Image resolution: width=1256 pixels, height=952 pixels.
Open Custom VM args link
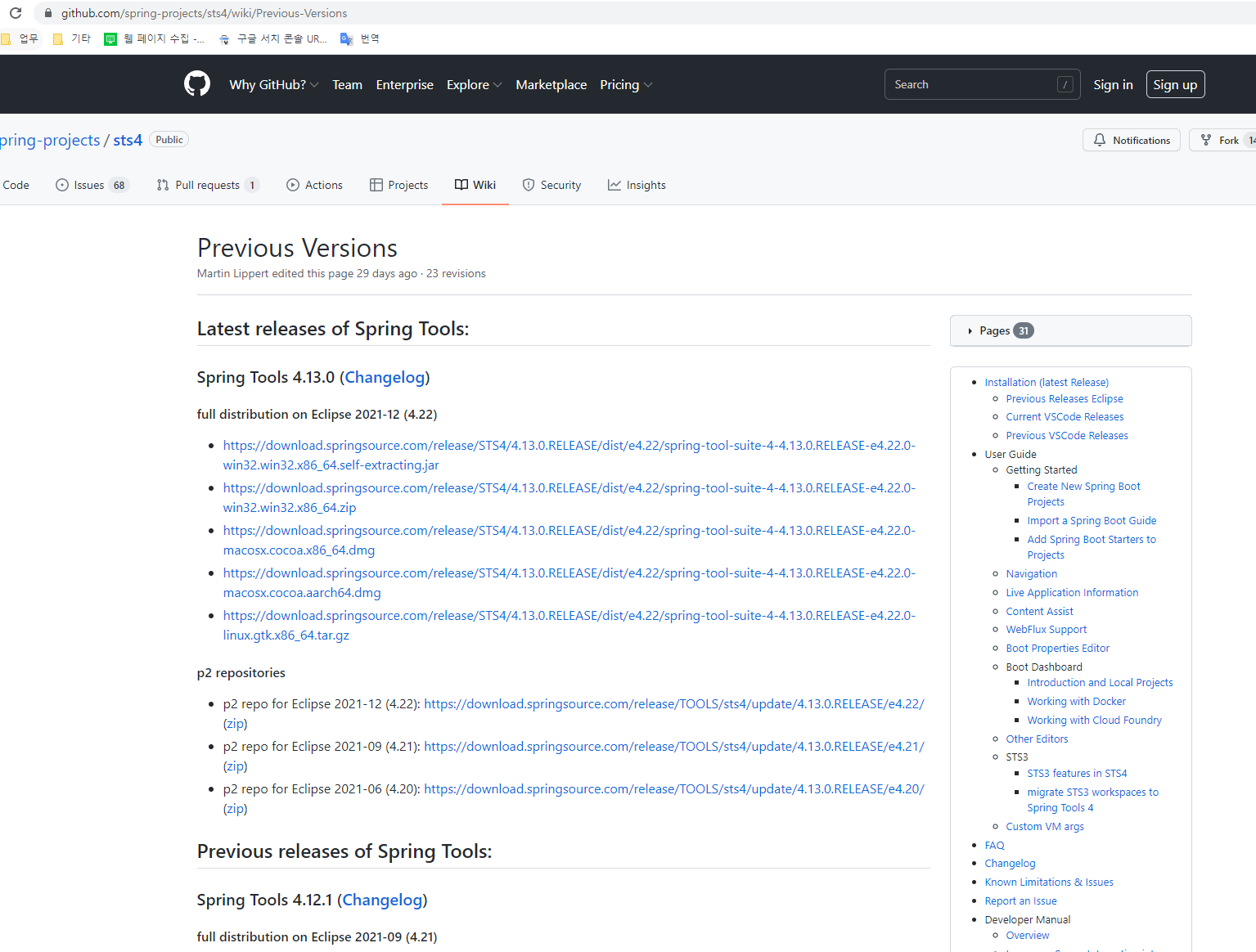(x=1045, y=826)
